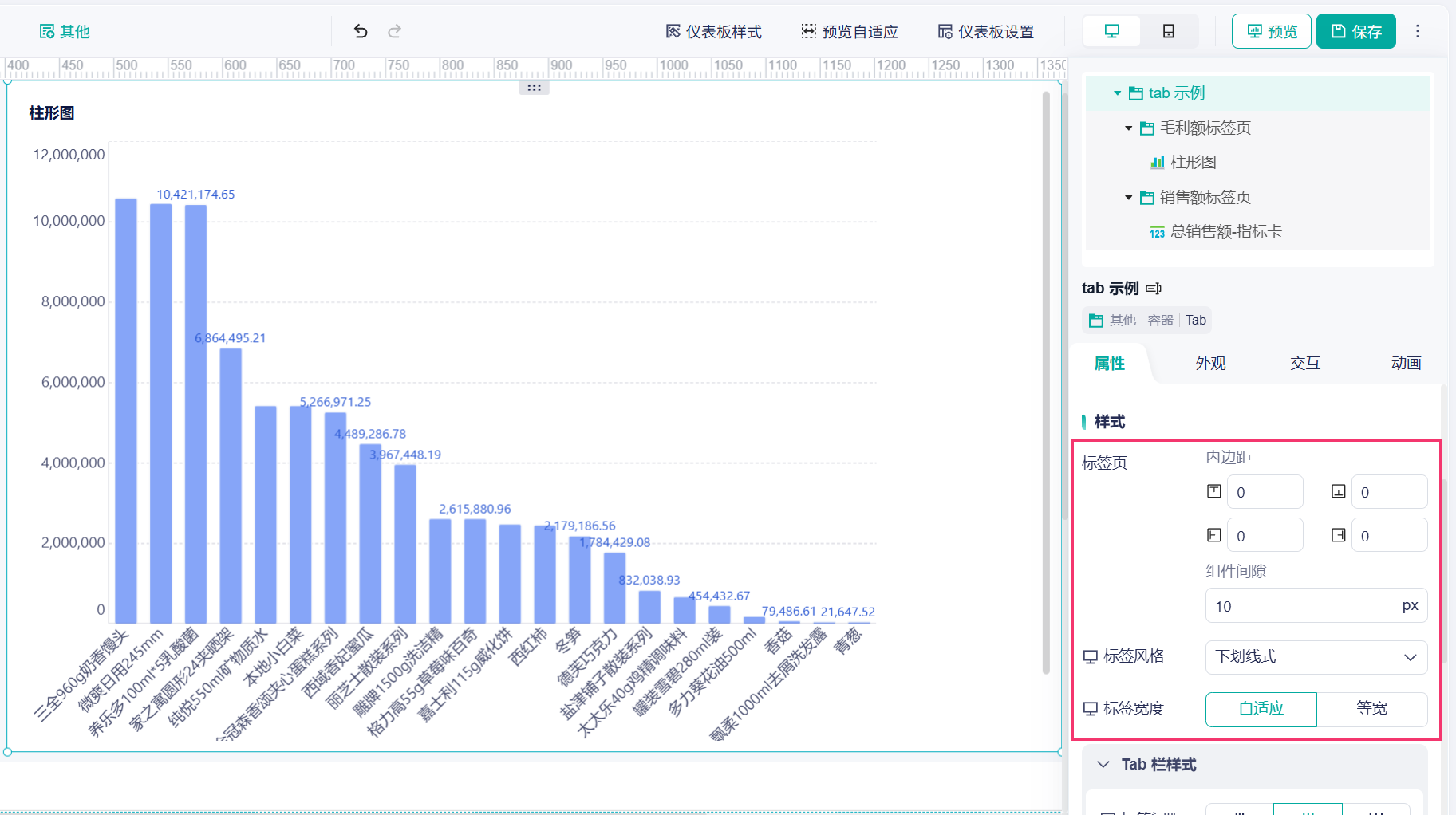Viewport: 1456px width, 815px height.
Task: Switch to the 外观 tab
Action: (x=1210, y=364)
